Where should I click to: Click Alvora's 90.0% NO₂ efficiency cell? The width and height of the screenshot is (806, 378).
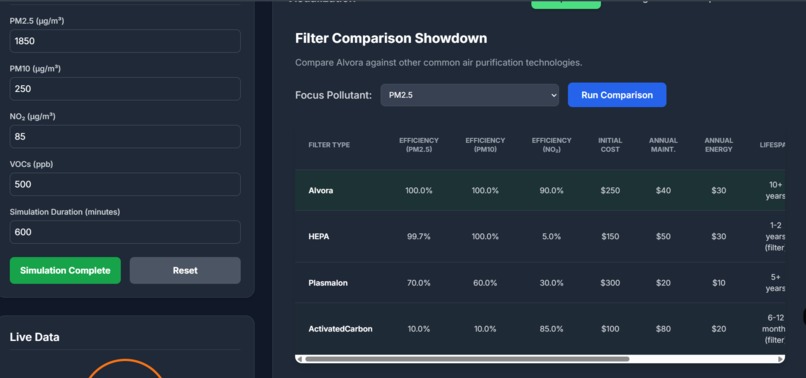tap(552, 190)
